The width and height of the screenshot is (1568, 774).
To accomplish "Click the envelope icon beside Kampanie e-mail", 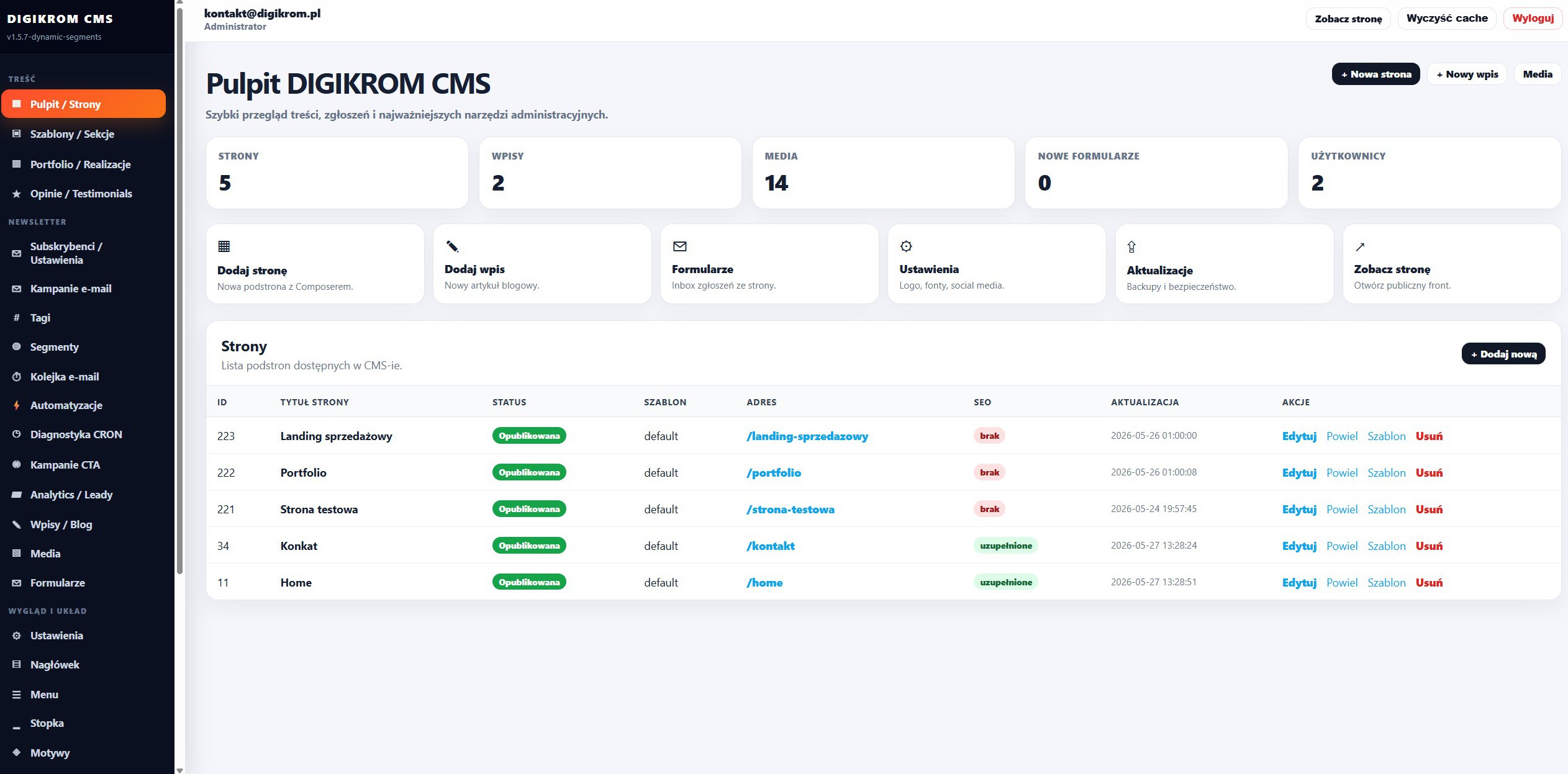I will tap(17, 289).
